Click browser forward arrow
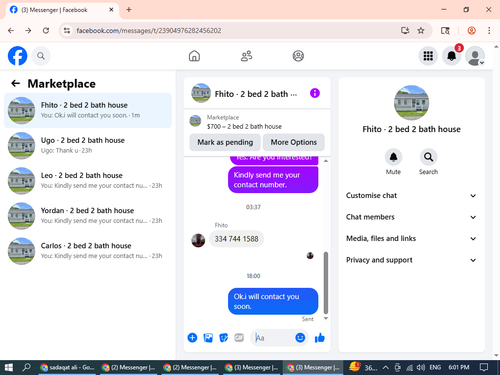This screenshot has width=500, height=375. pyautogui.click(x=28, y=31)
